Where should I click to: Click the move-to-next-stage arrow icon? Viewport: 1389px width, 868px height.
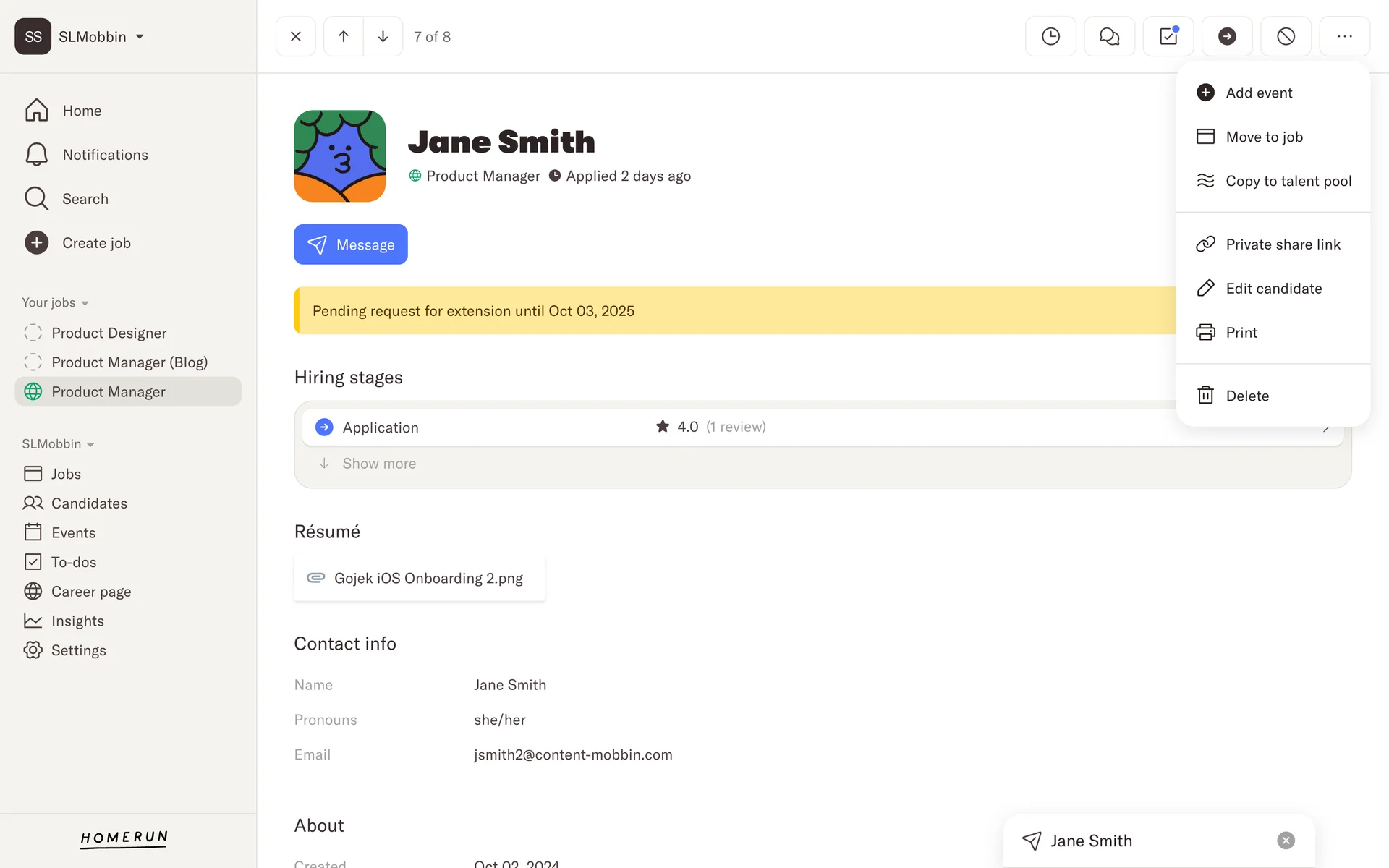[x=1226, y=36]
